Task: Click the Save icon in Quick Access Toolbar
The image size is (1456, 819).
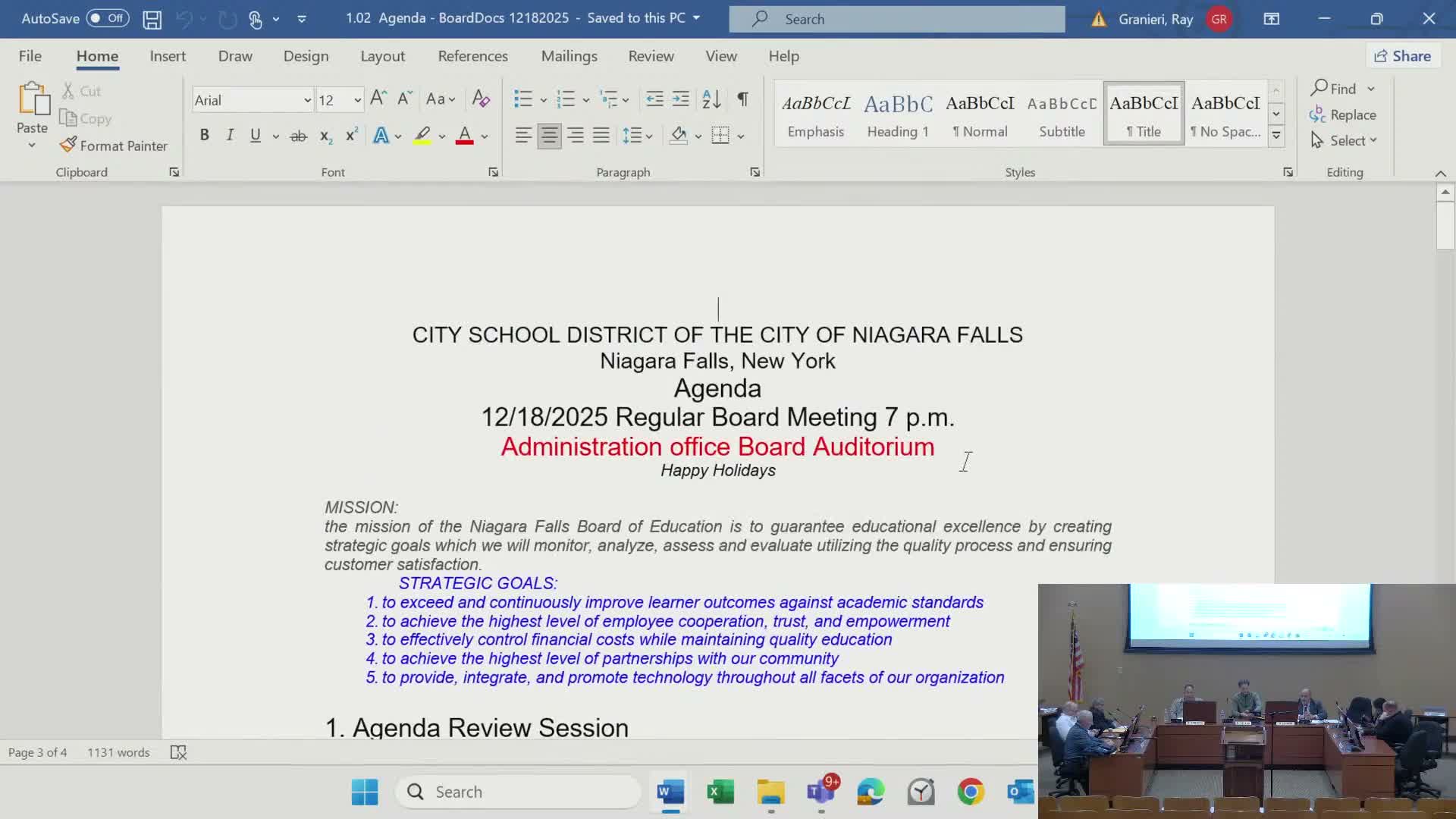Action: coord(152,19)
